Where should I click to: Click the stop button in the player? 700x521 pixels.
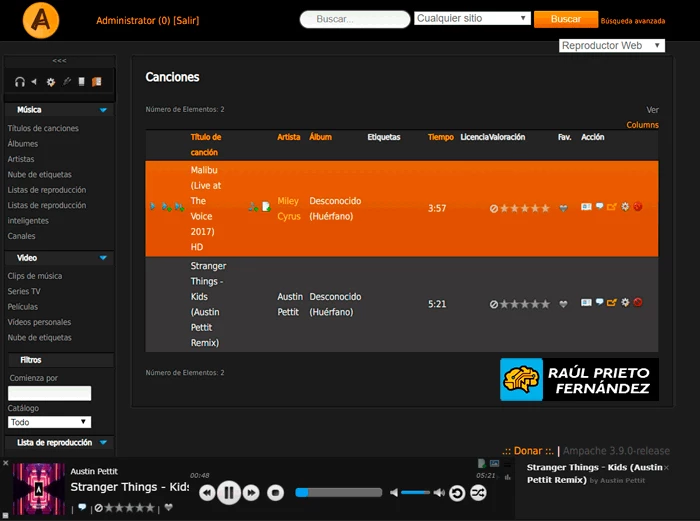click(x=276, y=492)
